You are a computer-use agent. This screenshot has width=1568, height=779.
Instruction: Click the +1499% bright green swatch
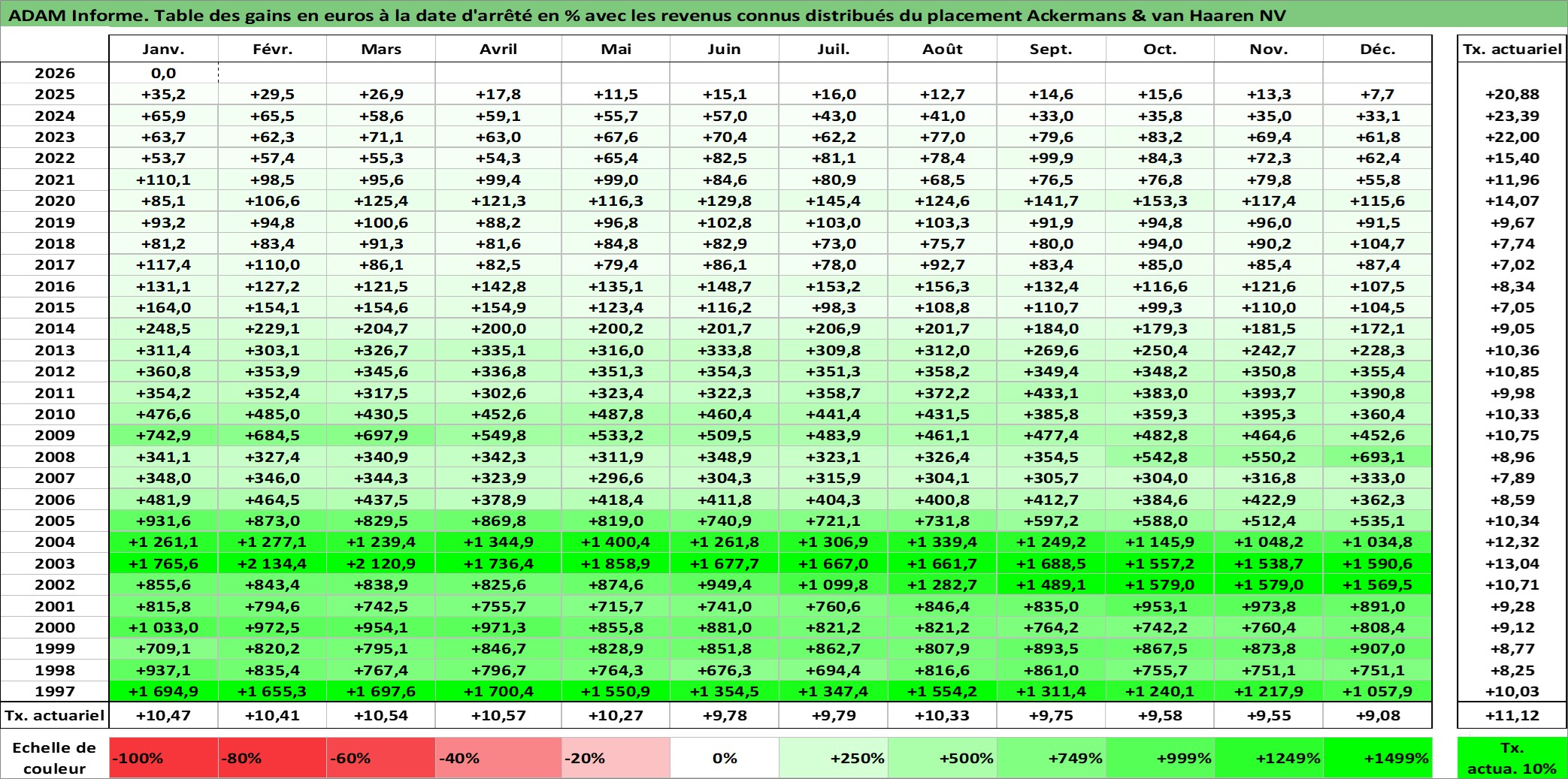click(x=1378, y=758)
